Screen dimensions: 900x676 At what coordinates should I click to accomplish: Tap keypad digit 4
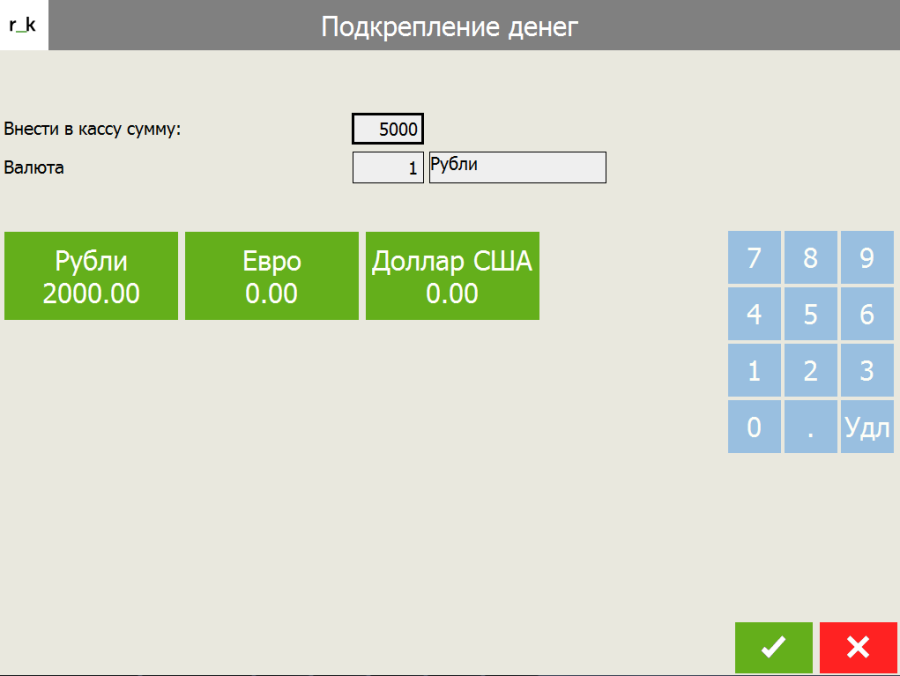[754, 315]
